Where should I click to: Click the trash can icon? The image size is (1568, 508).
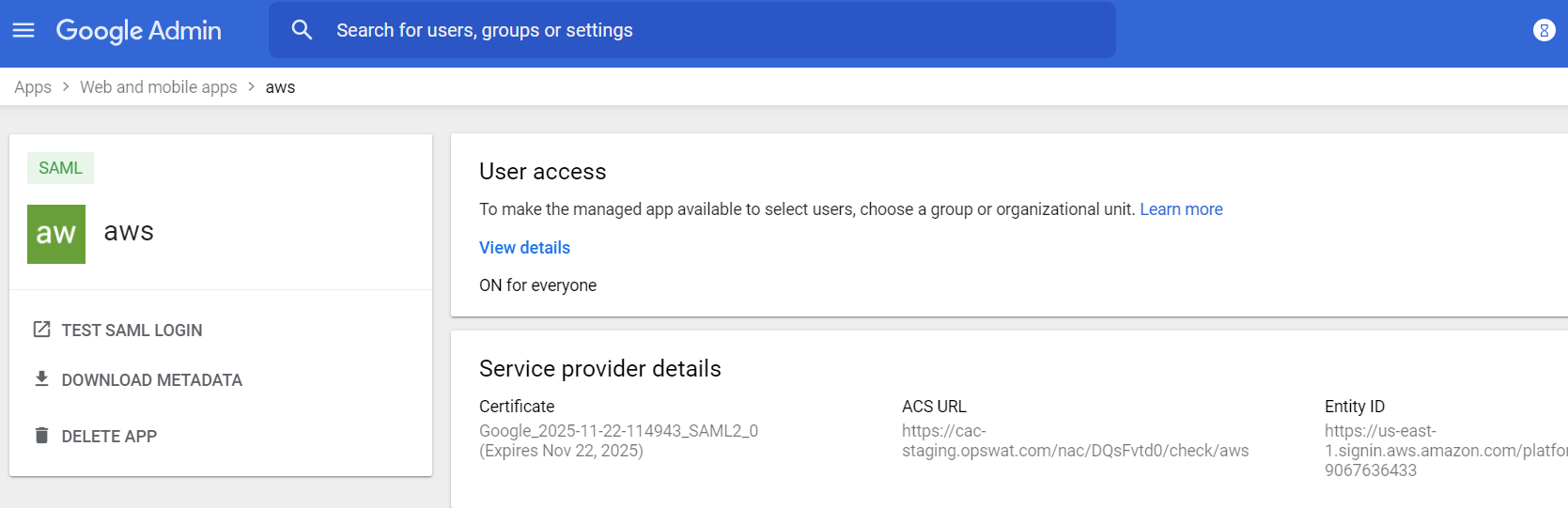(41, 436)
